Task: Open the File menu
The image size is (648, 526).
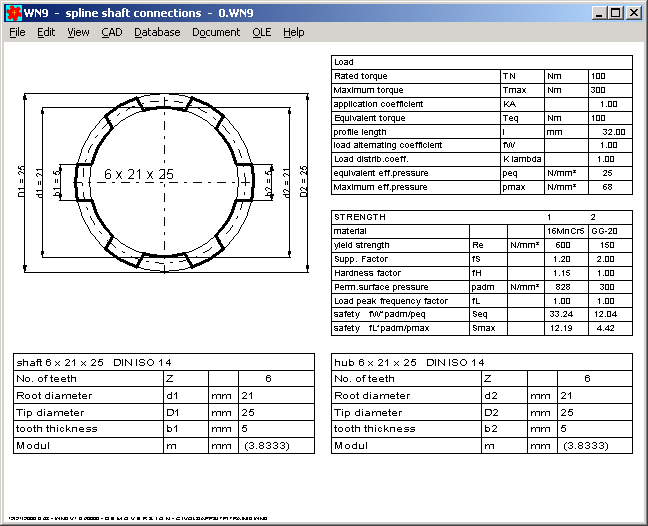Action: coord(17,32)
